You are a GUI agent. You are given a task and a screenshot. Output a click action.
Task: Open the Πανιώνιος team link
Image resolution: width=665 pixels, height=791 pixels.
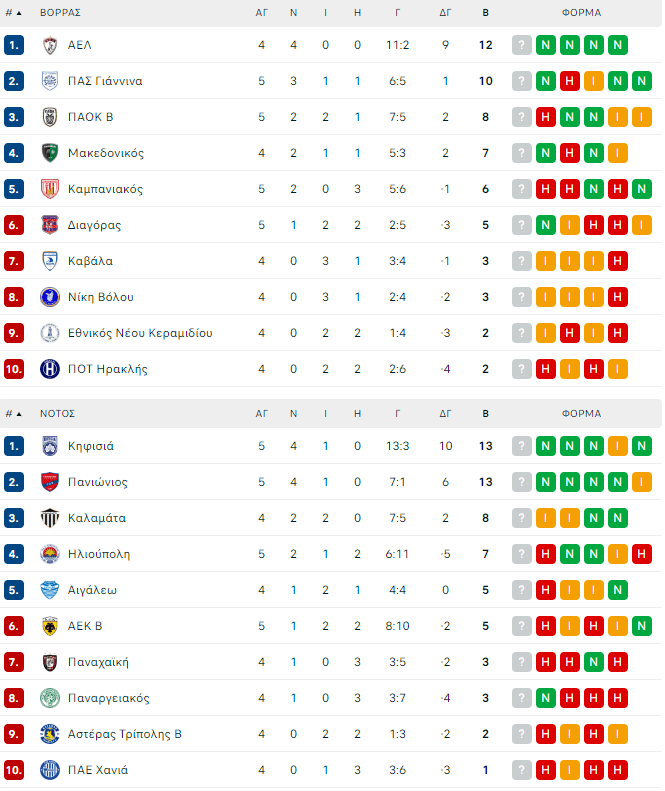98,482
